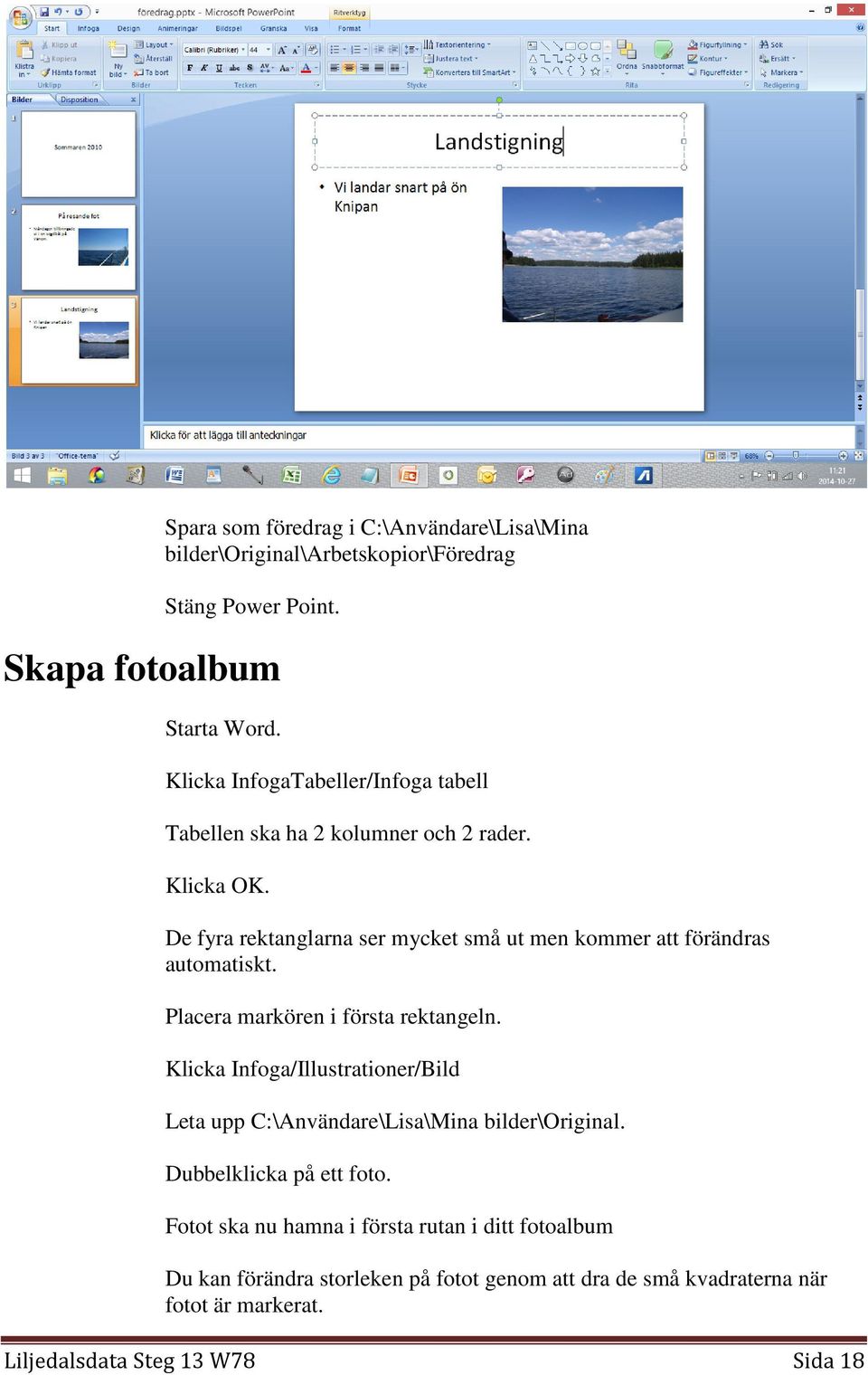Open the Bildspel tab
Screen dimensions: 868x1375
(229, 28)
